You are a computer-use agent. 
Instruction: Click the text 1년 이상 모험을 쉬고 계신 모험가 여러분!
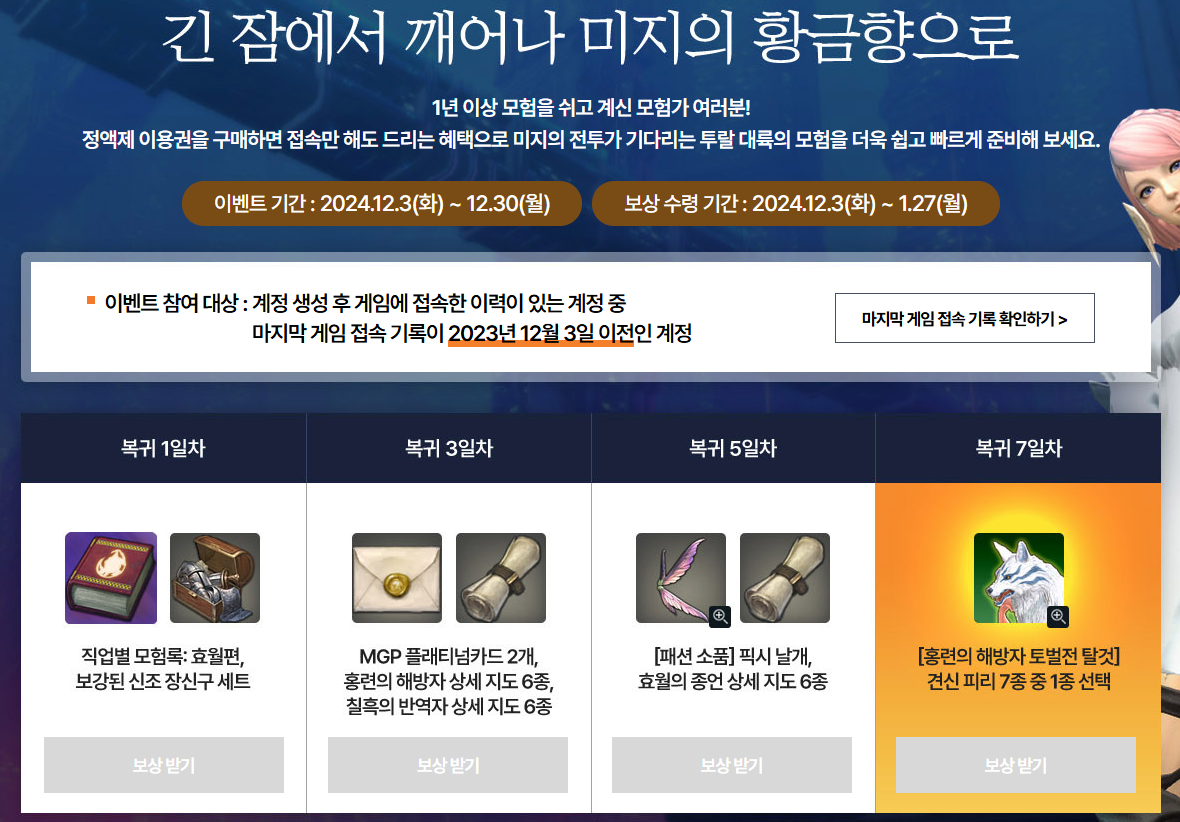(591, 108)
